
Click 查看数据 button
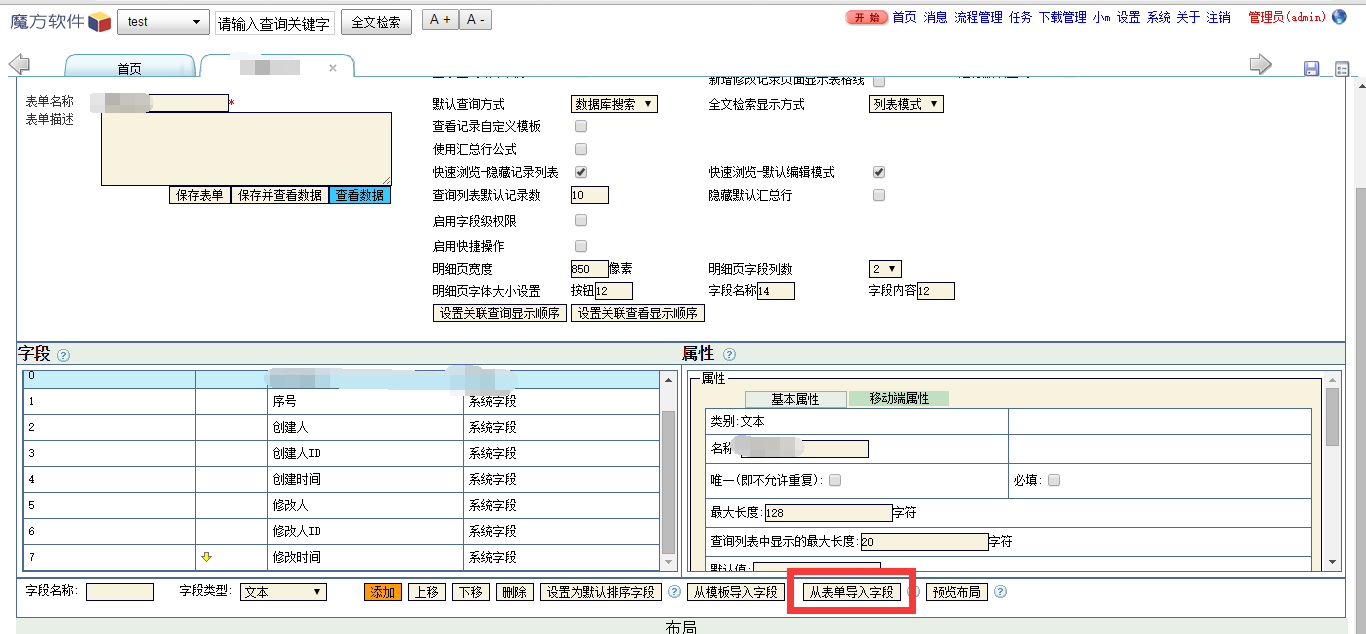(x=359, y=195)
